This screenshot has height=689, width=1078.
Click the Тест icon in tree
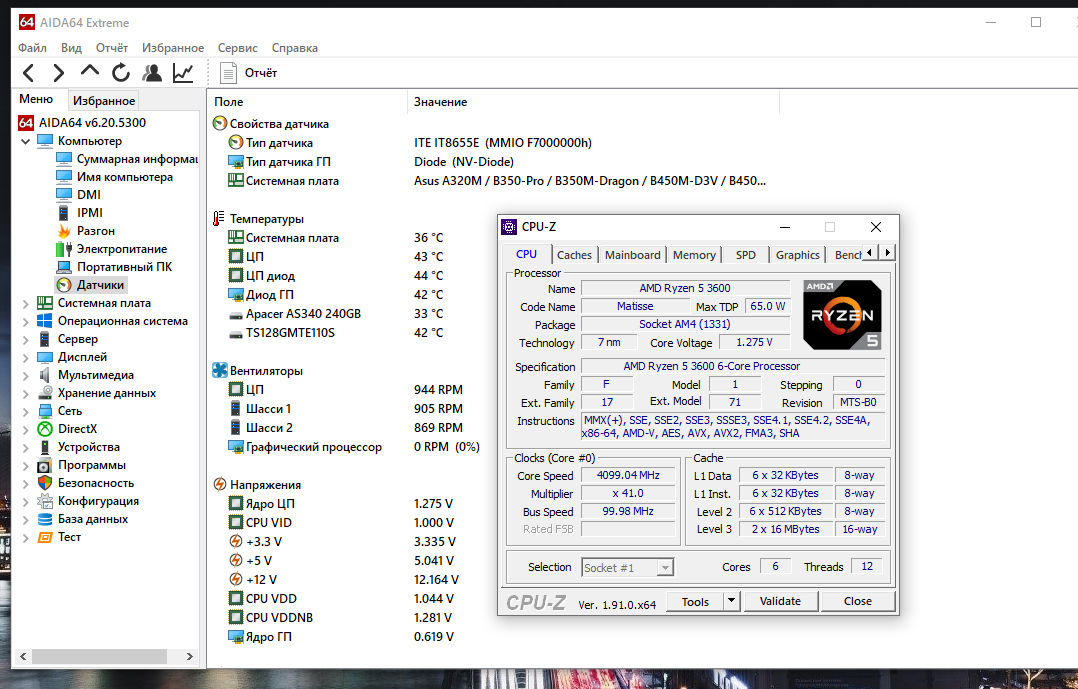45,537
